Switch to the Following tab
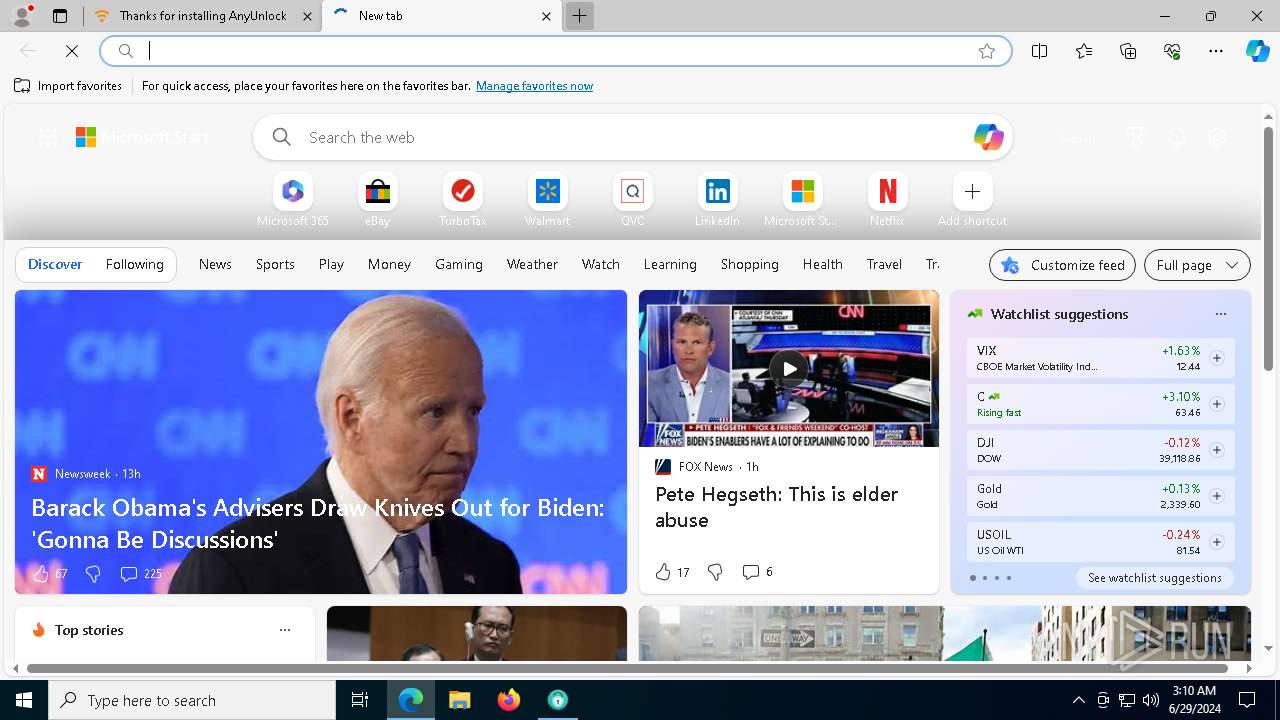Image resolution: width=1280 pixels, height=720 pixels. coord(134,264)
